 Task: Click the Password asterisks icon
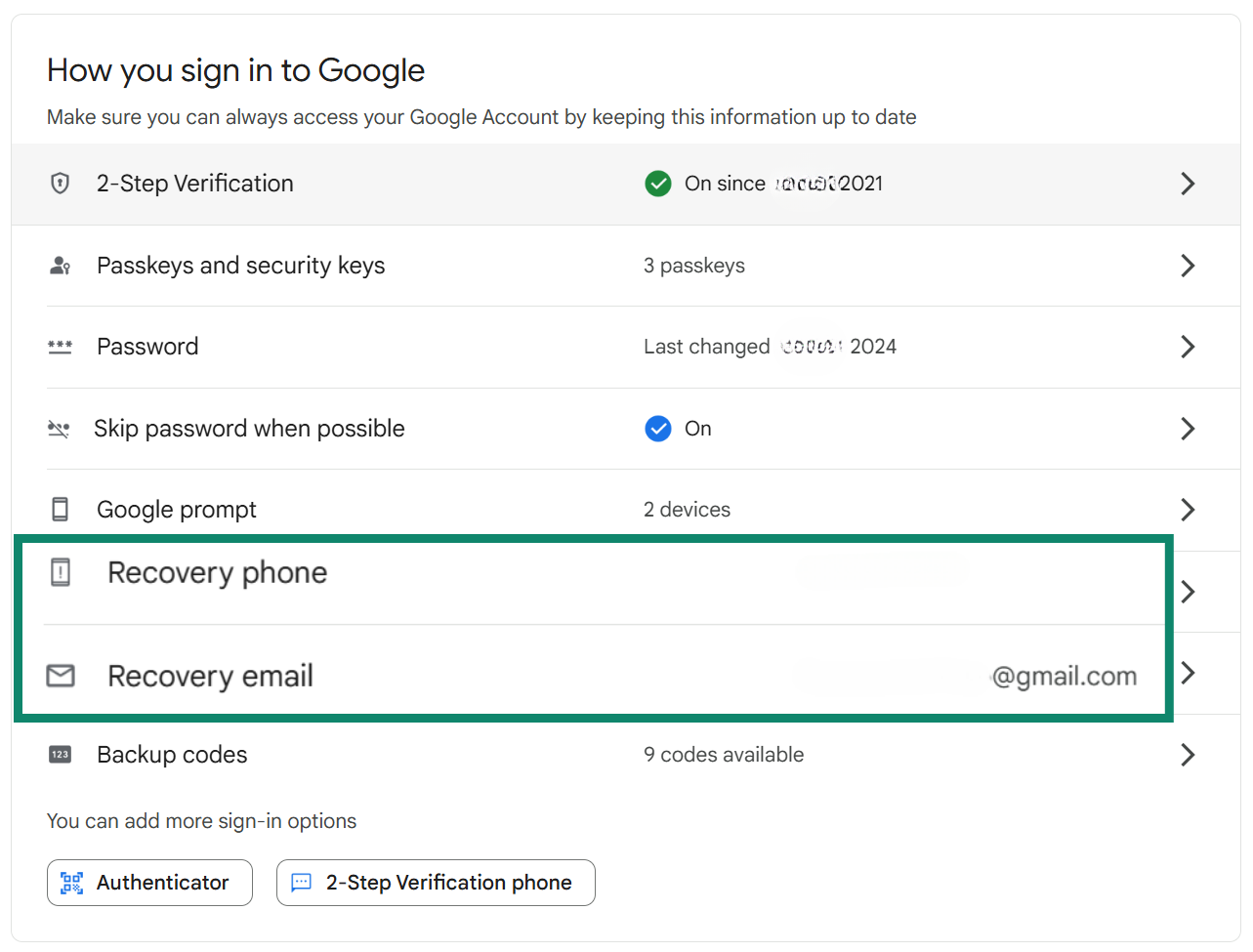coord(60,347)
